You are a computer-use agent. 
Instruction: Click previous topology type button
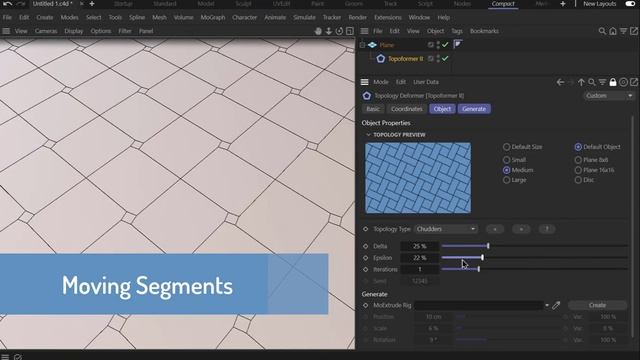(x=495, y=229)
